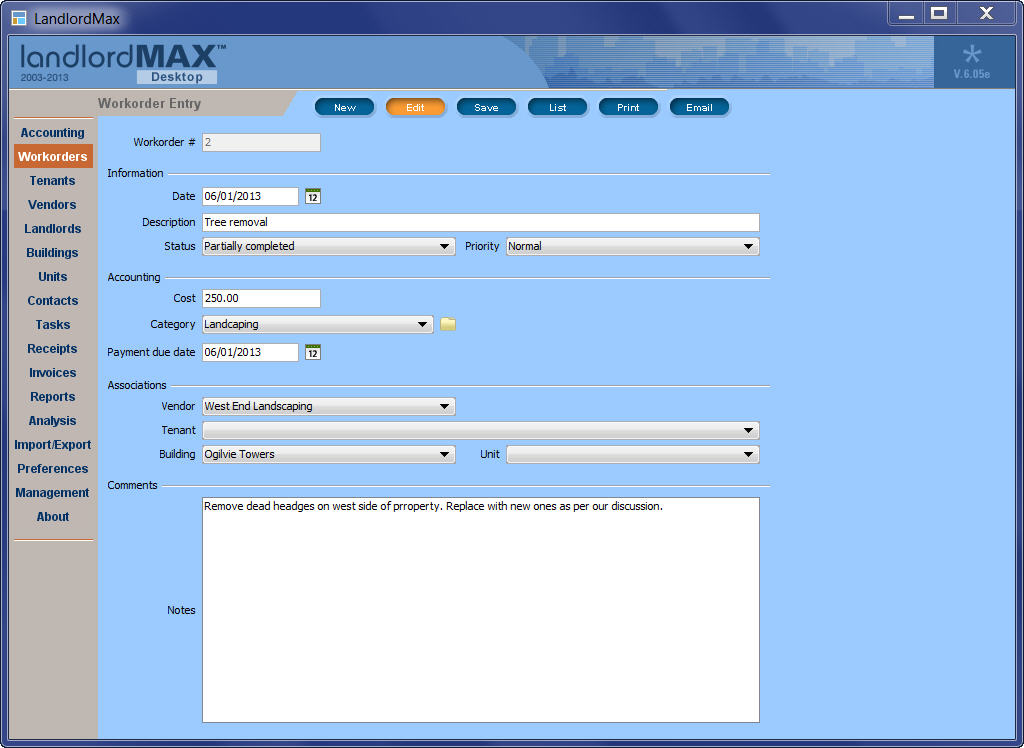Open About section
This screenshot has height=748, width=1024.
pos(52,517)
